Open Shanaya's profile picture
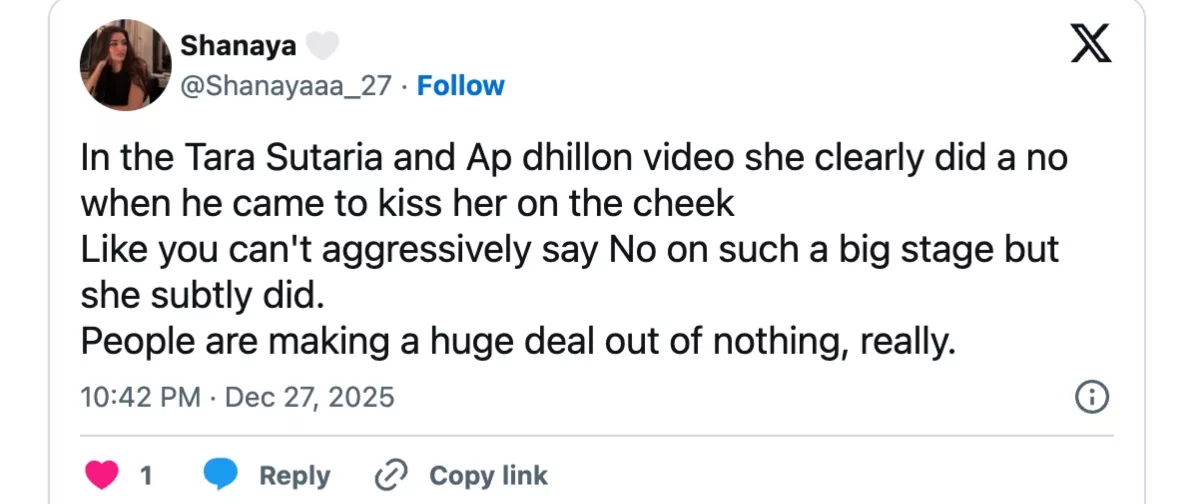The image size is (1200, 504). coord(126,64)
